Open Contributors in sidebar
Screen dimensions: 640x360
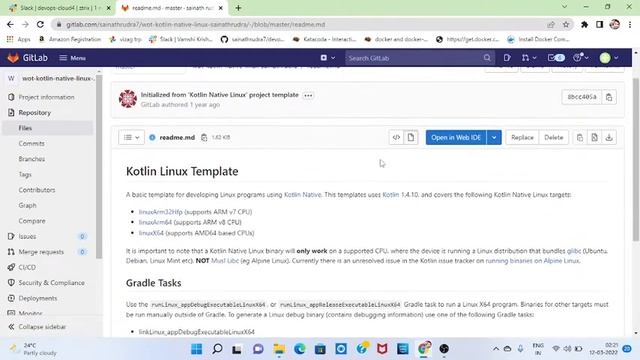click(x=37, y=190)
